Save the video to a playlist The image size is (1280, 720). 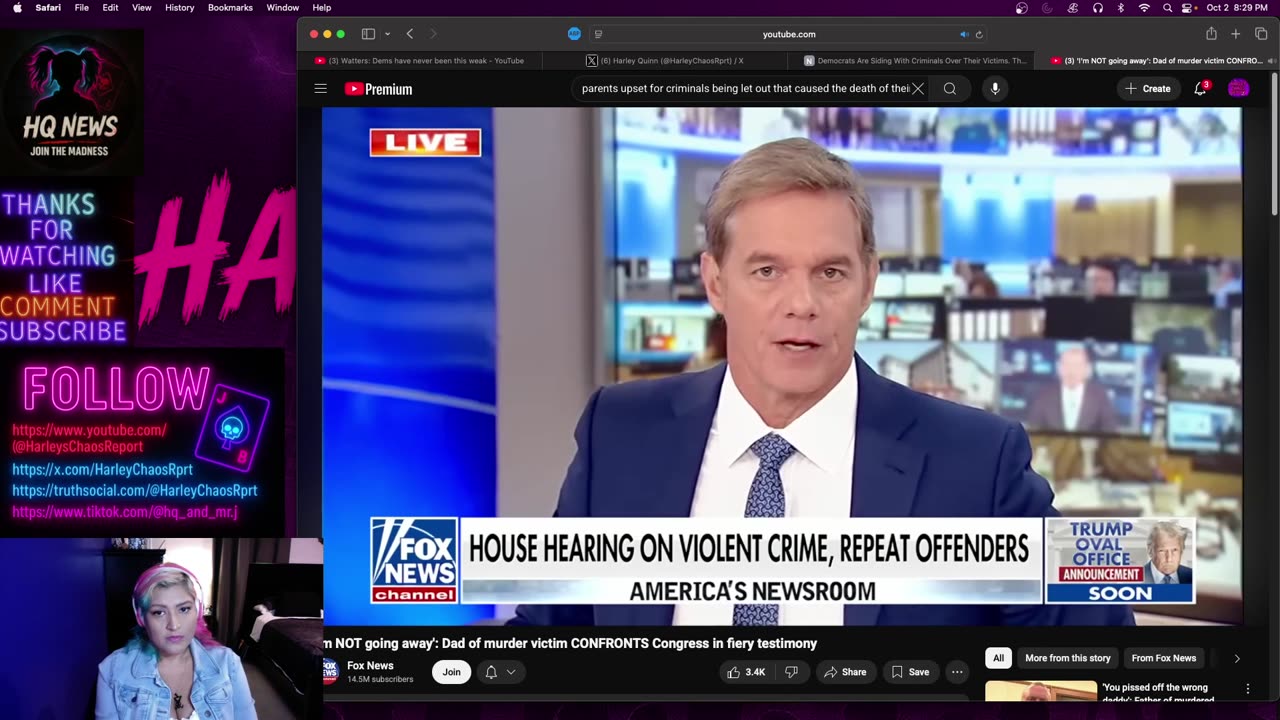coord(911,672)
